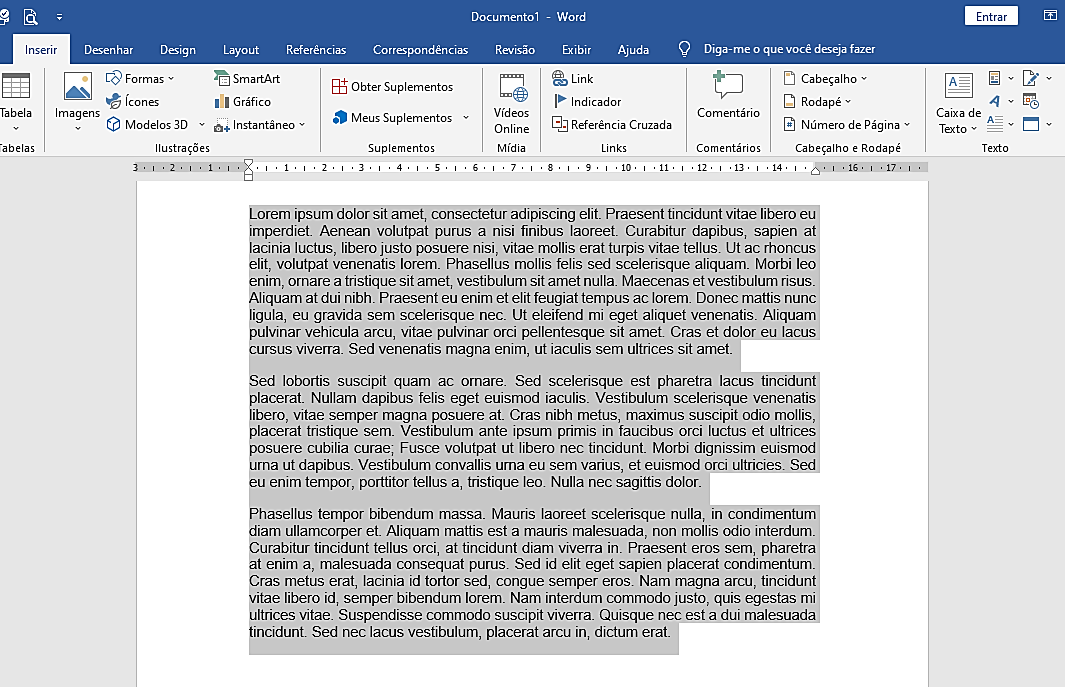Screen dimensions: 1065x687
Task: Click the Object insert icon in Texto group
Action: point(1031,124)
